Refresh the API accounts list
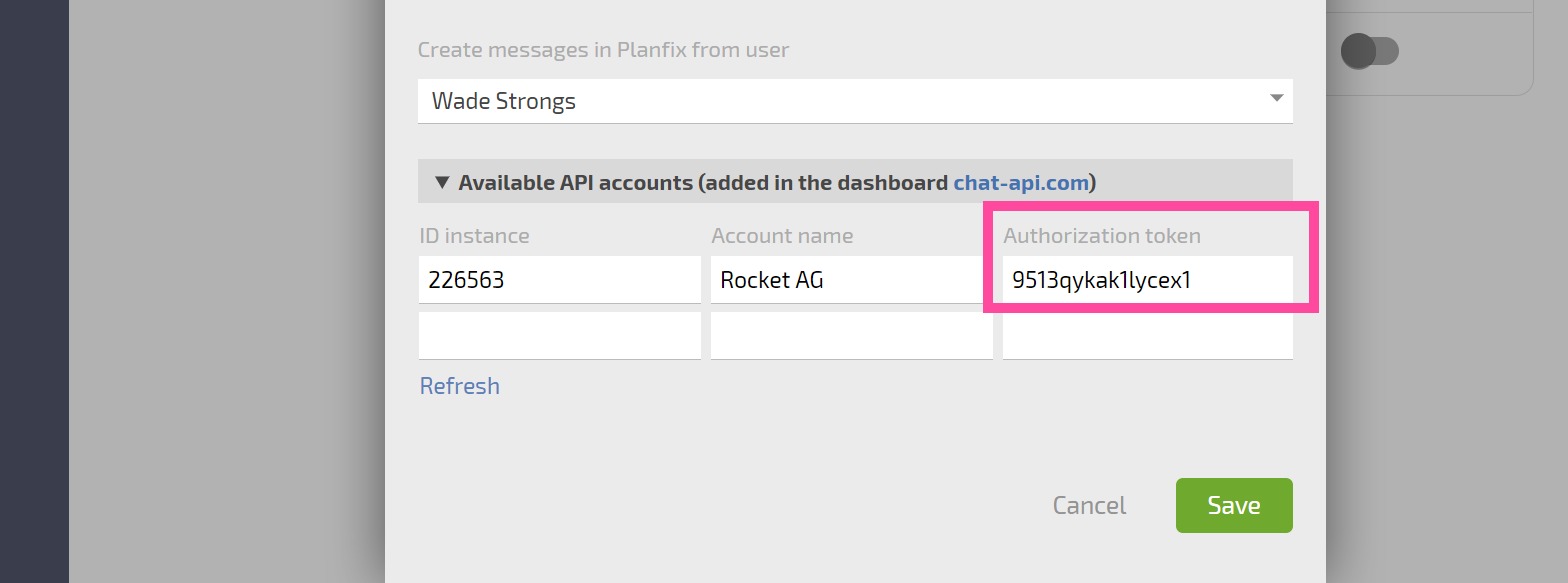The image size is (1568, 583). point(459,386)
